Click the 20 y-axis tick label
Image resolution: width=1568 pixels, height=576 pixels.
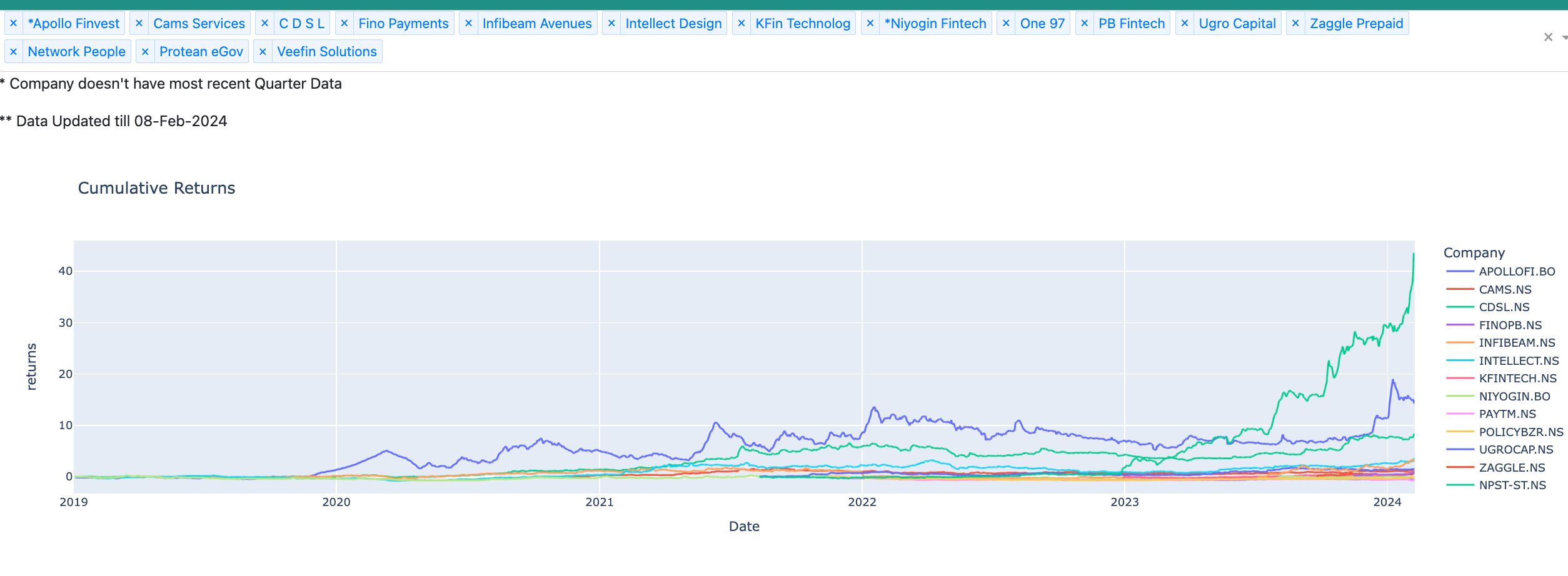point(65,374)
